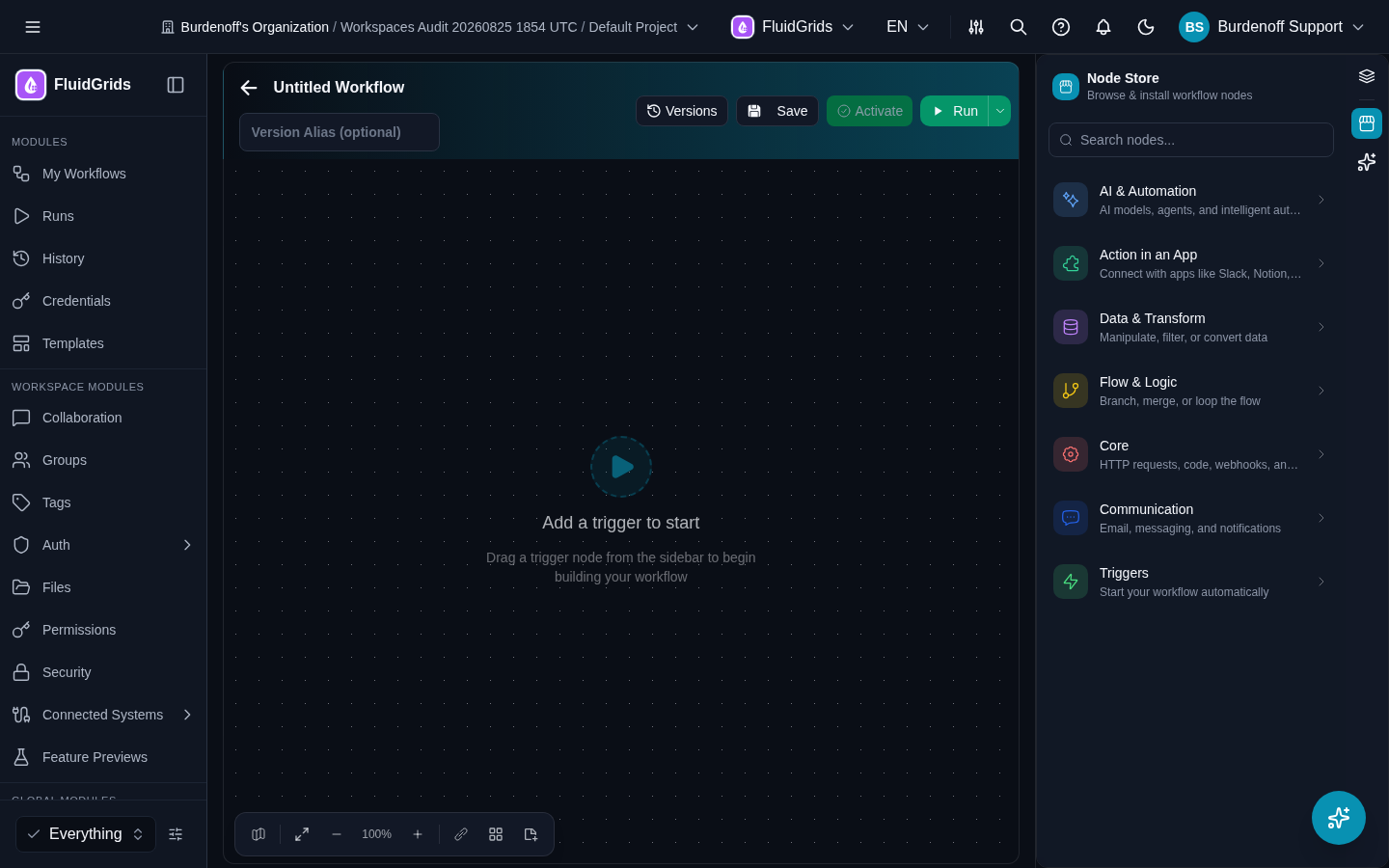Screen dimensions: 1389x868
Task: Open the layers icon in right rail
Action: pos(1367,77)
